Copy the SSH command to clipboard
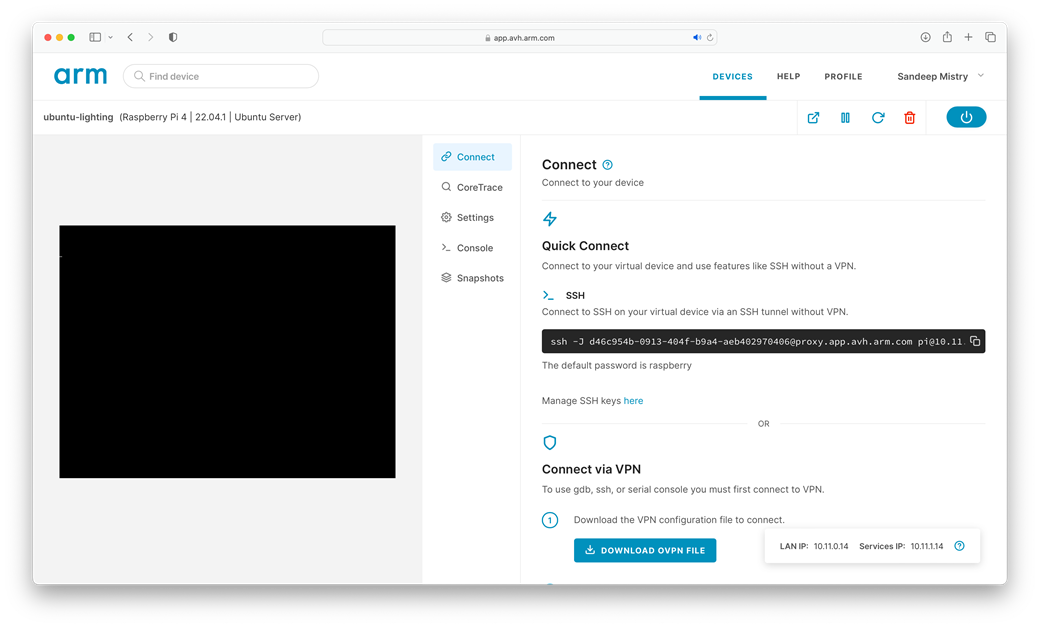Image resolution: width=1039 pixels, height=627 pixels. pyautogui.click(x=975, y=341)
